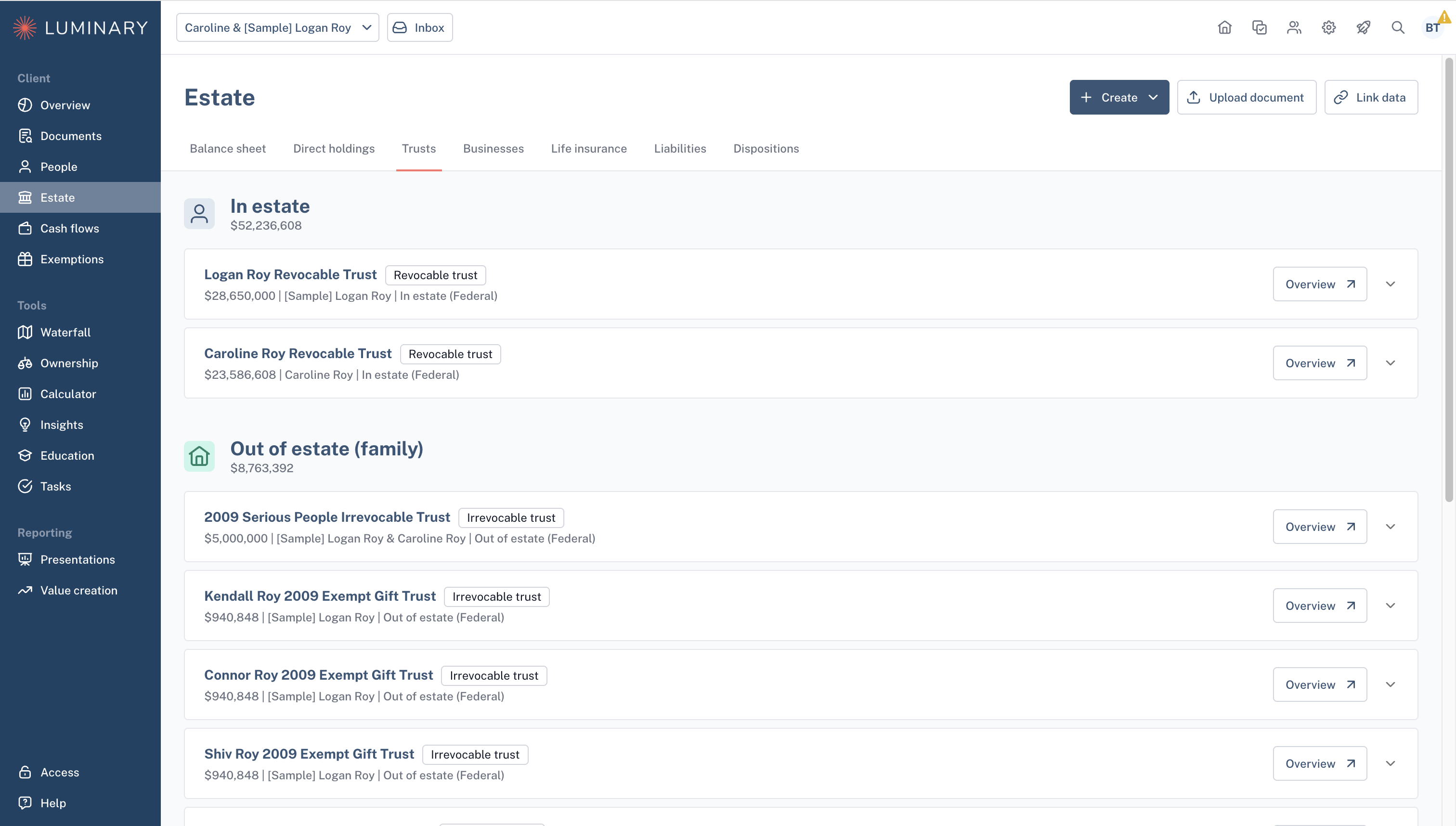Open Insights in the sidebar
1456x826 pixels.
[x=80, y=425]
